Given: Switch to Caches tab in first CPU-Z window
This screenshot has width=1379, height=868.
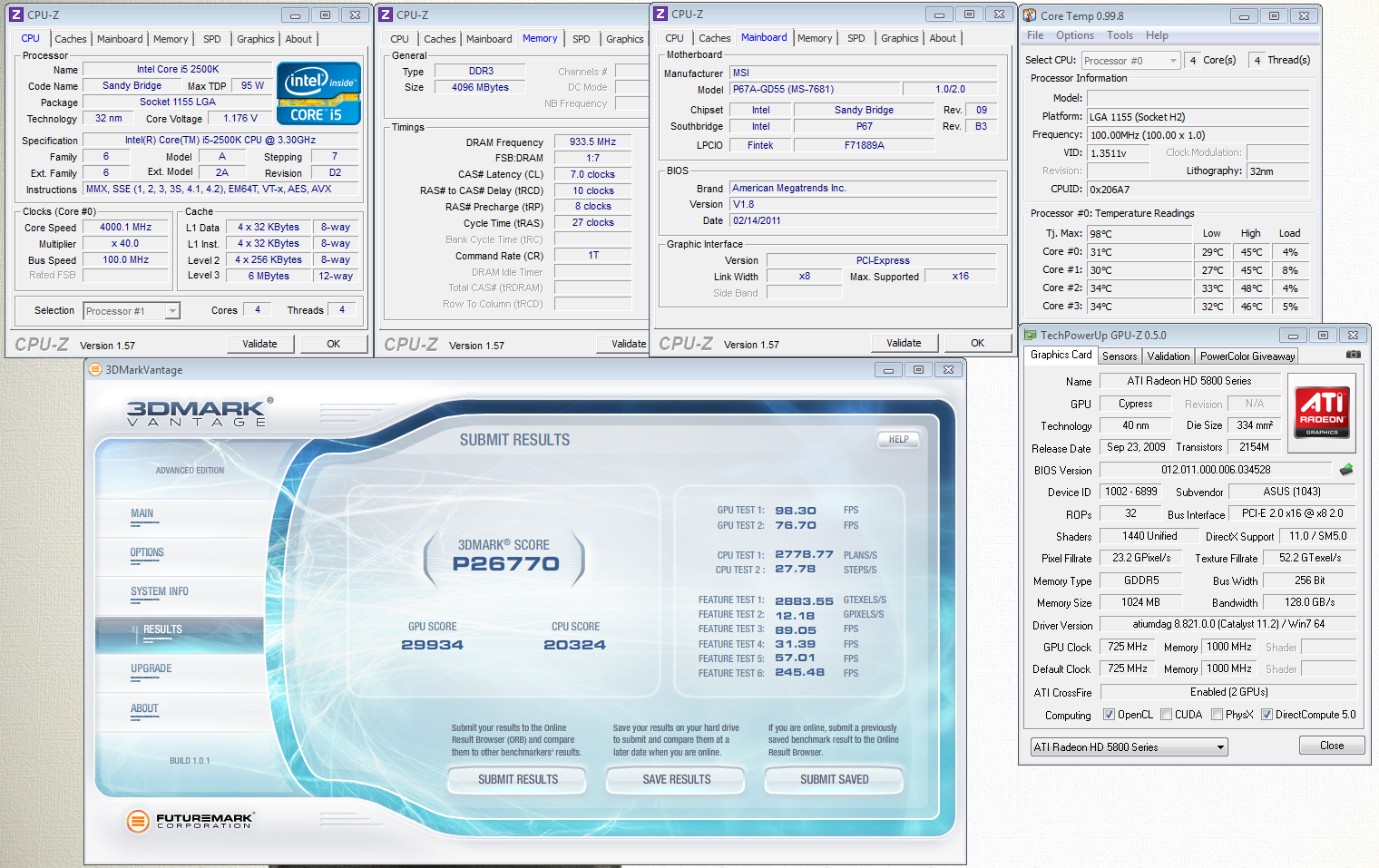Looking at the screenshot, I should 71,39.
